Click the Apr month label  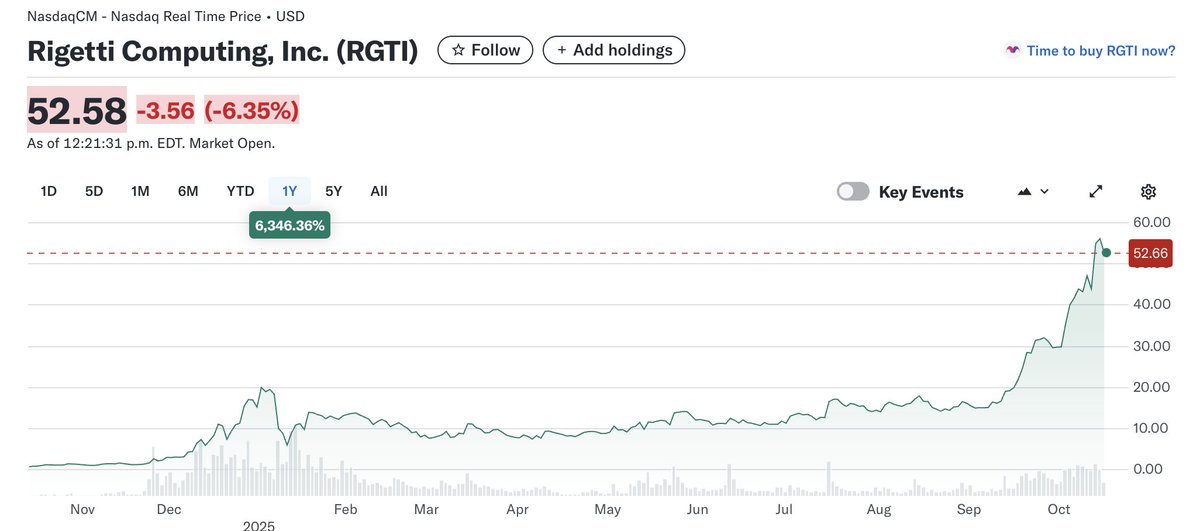tap(517, 510)
